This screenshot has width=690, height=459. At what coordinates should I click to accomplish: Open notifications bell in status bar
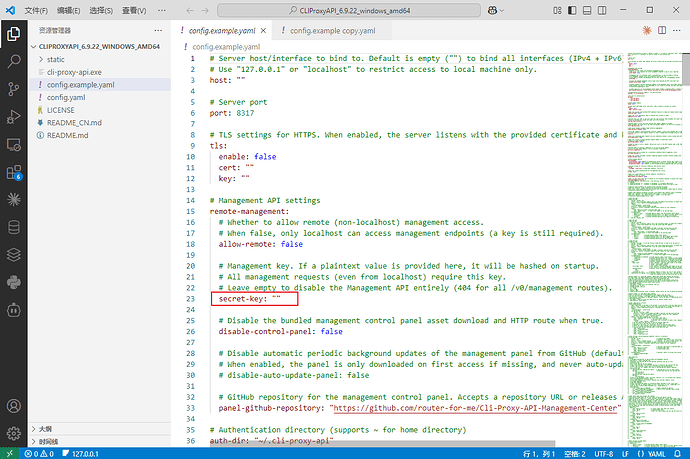tap(678, 454)
